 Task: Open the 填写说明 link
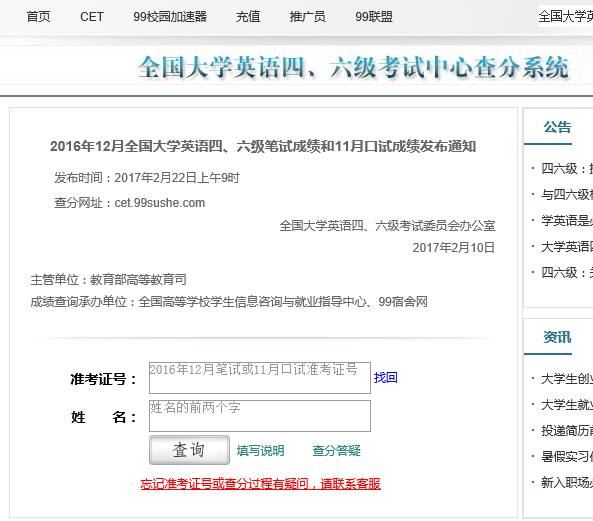[260, 450]
